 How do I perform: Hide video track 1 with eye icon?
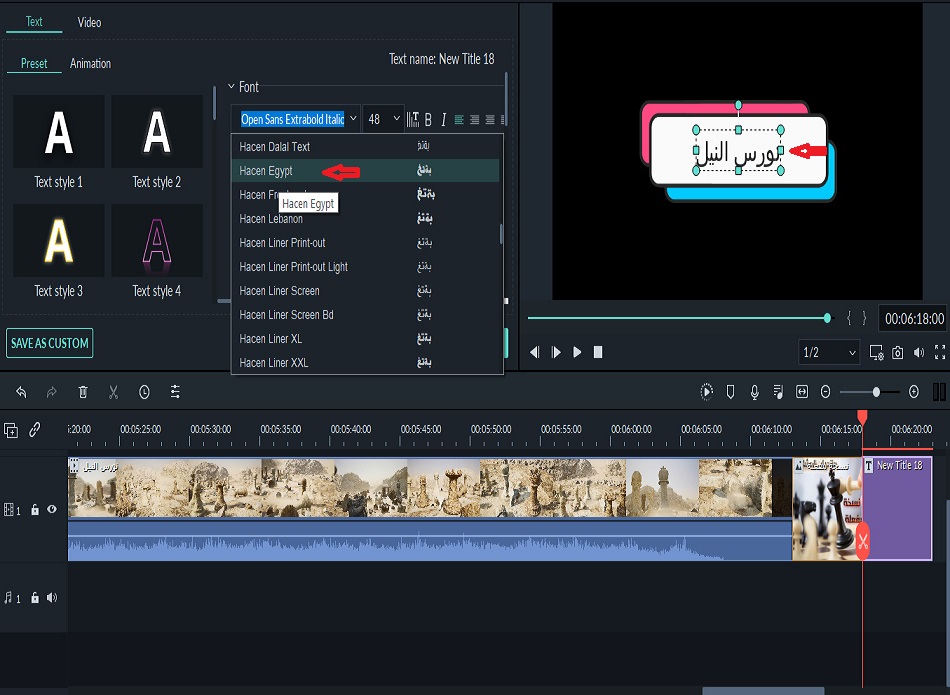point(52,510)
